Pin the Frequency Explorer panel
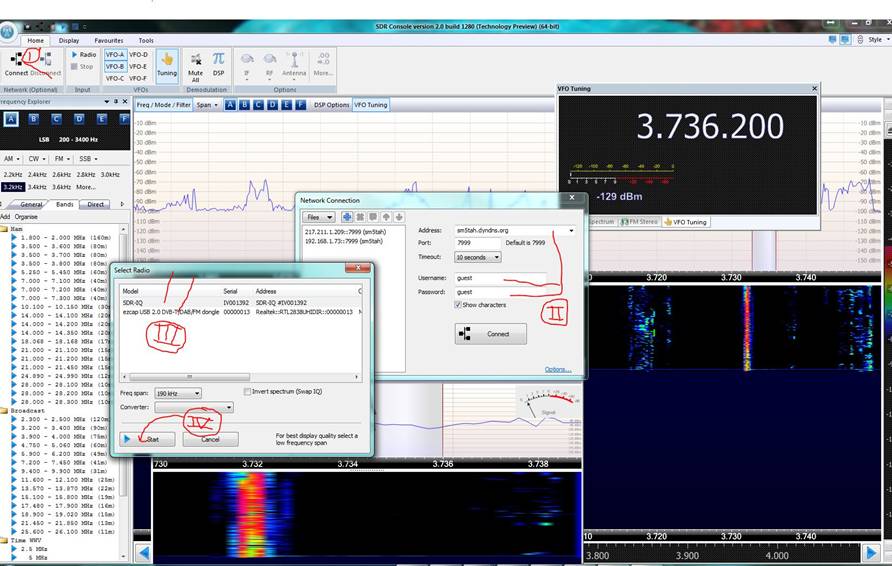This screenshot has width=892, height=566. click(116, 101)
